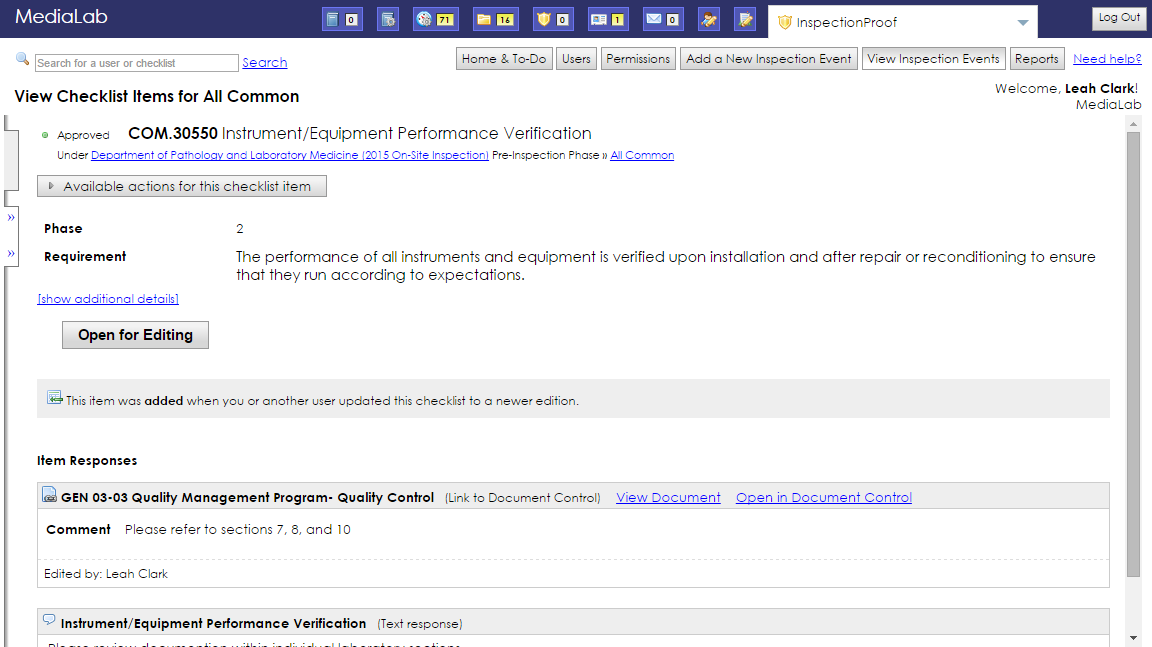The image size is (1152, 647).
Task: Open the GEN 03-03 document via View Document
Action: [668, 497]
